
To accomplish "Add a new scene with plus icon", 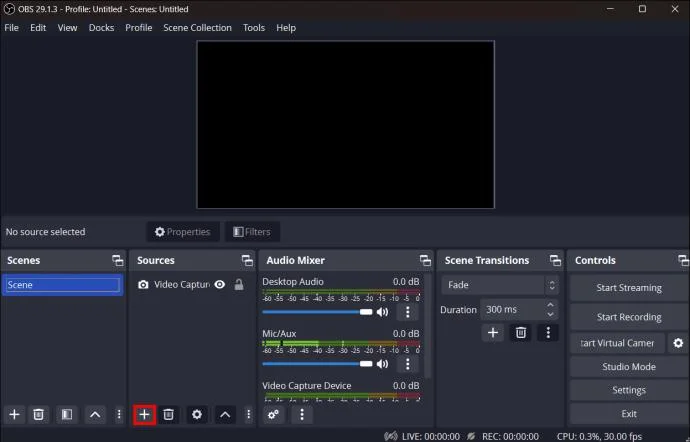I will (x=15, y=415).
